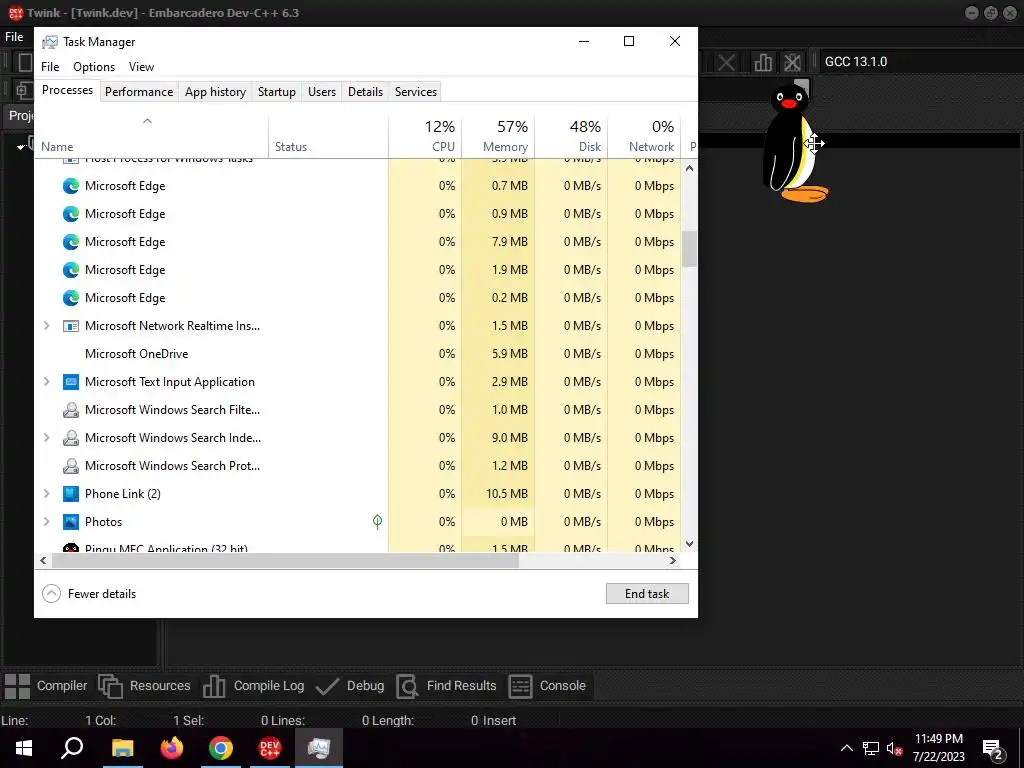Open the Compile Log tab
Image resolution: width=1024 pixels, height=768 pixels.
point(253,686)
